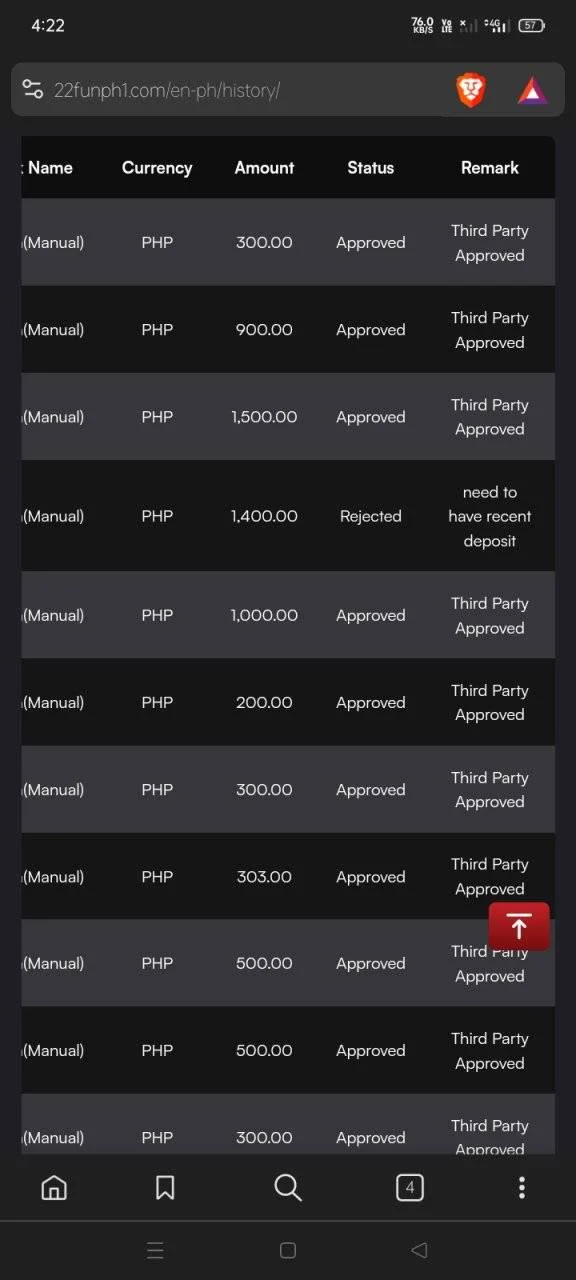576x1280 pixels.
Task: Tap the search magnifier icon
Action: pyautogui.click(x=287, y=1187)
